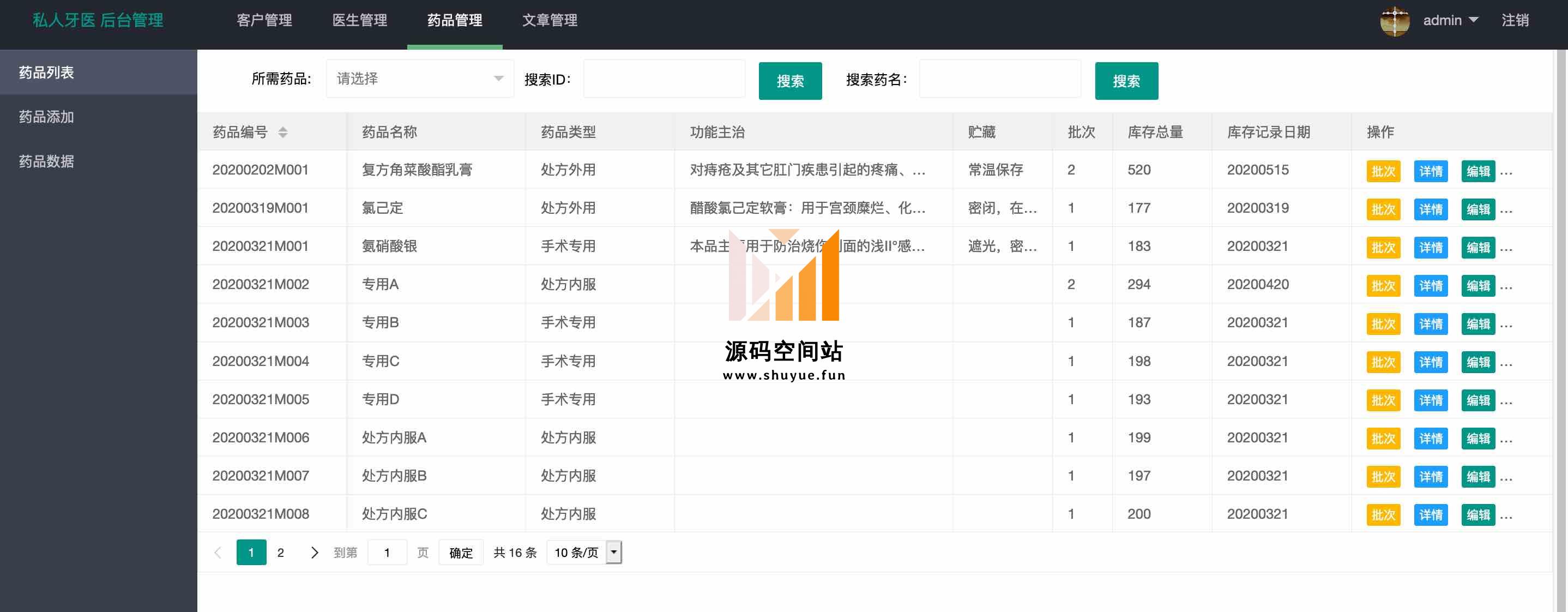Click drug ID 20200321M004
This screenshot has width=1568, height=612.
click(x=261, y=361)
